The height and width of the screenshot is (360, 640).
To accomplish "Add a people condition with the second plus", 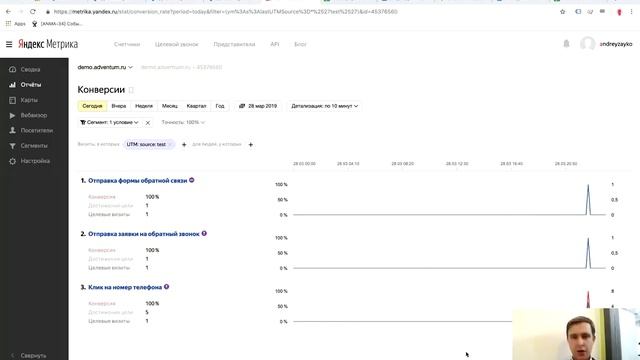I will [251, 144].
